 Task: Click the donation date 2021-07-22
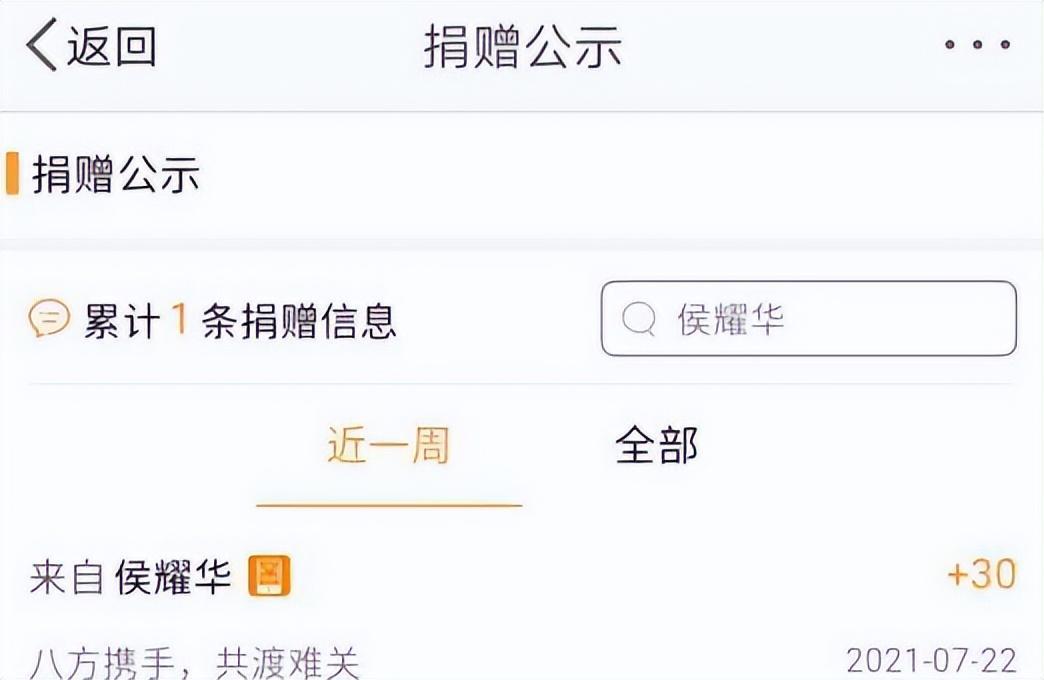pos(931,661)
